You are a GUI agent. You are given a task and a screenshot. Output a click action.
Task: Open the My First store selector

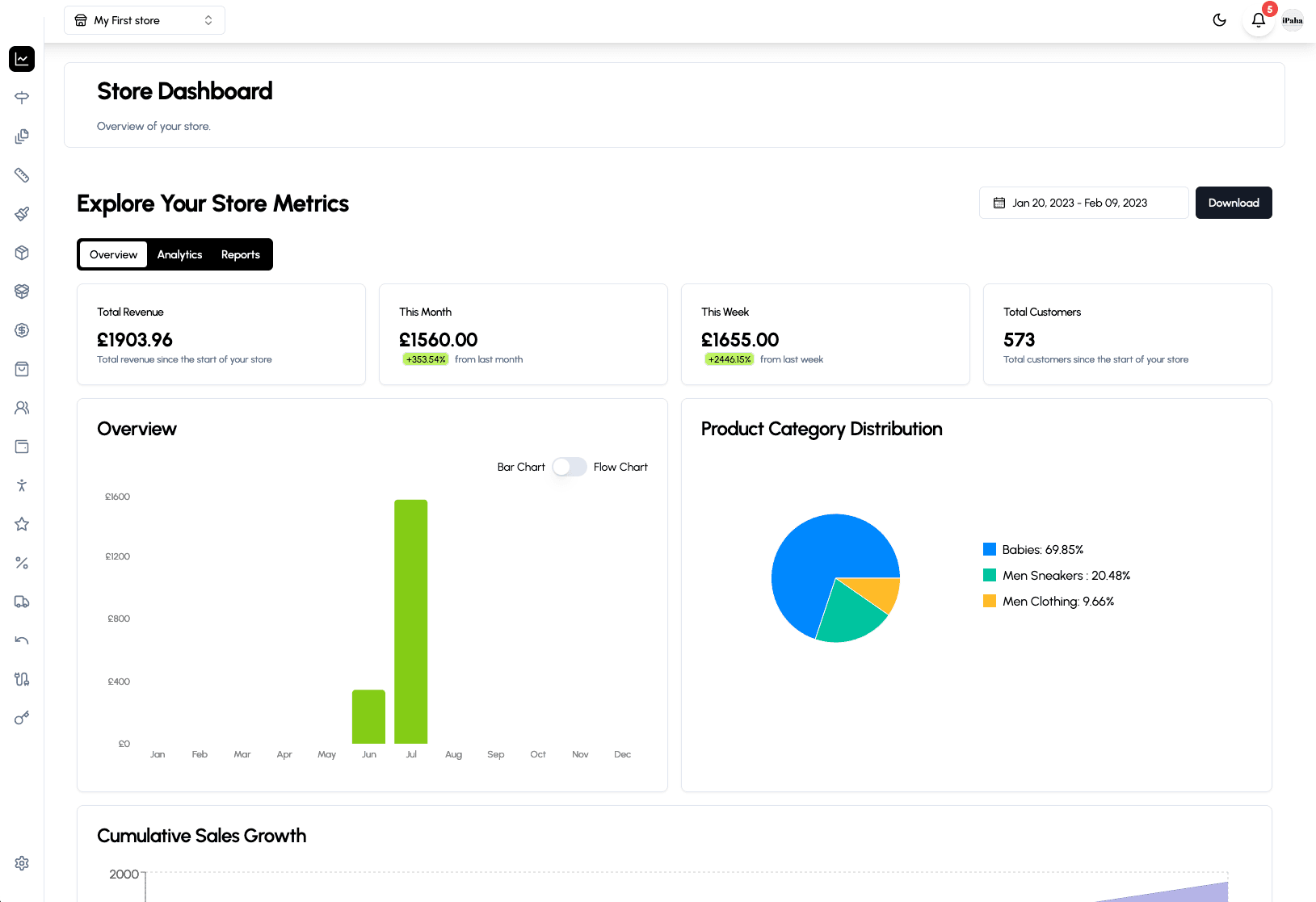[x=144, y=20]
